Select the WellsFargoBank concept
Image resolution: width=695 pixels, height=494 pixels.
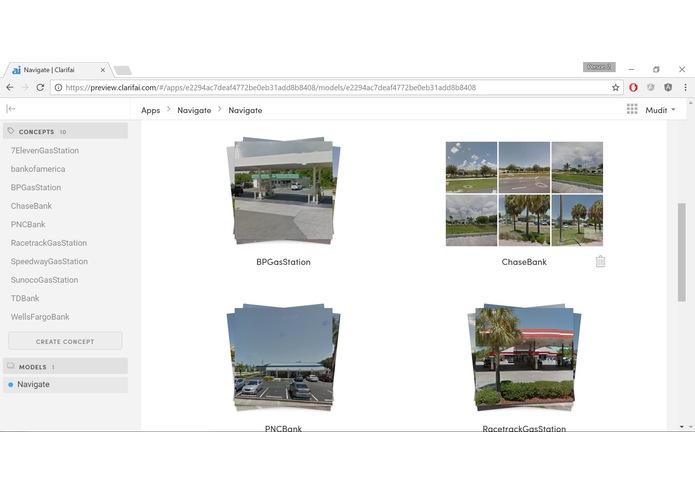coord(40,317)
